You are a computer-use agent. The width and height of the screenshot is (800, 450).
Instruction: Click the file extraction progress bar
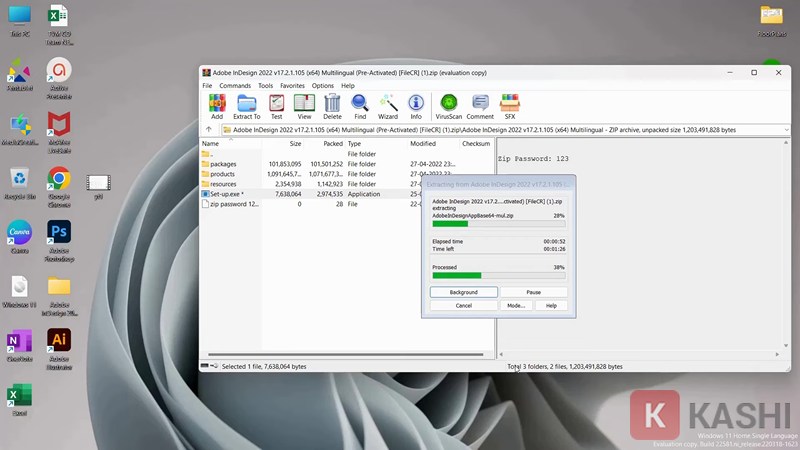pyautogui.click(x=498, y=224)
